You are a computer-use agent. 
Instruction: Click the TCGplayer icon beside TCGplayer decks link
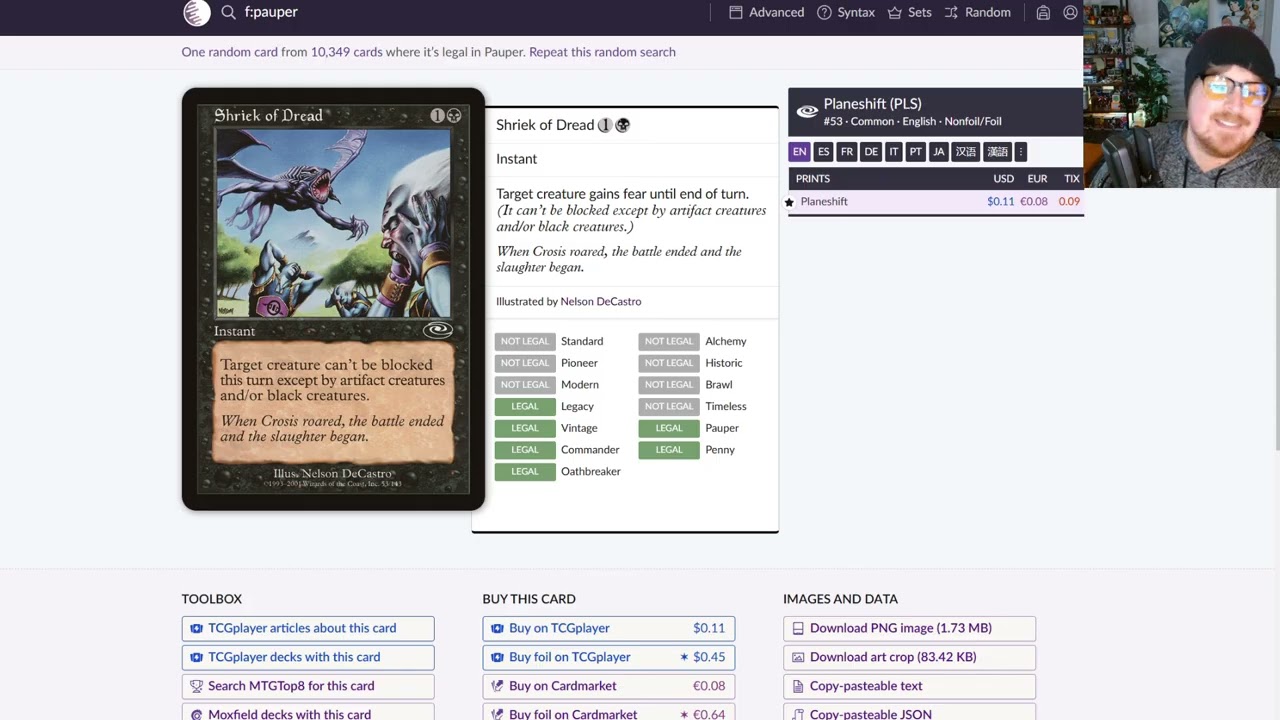tap(197, 657)
